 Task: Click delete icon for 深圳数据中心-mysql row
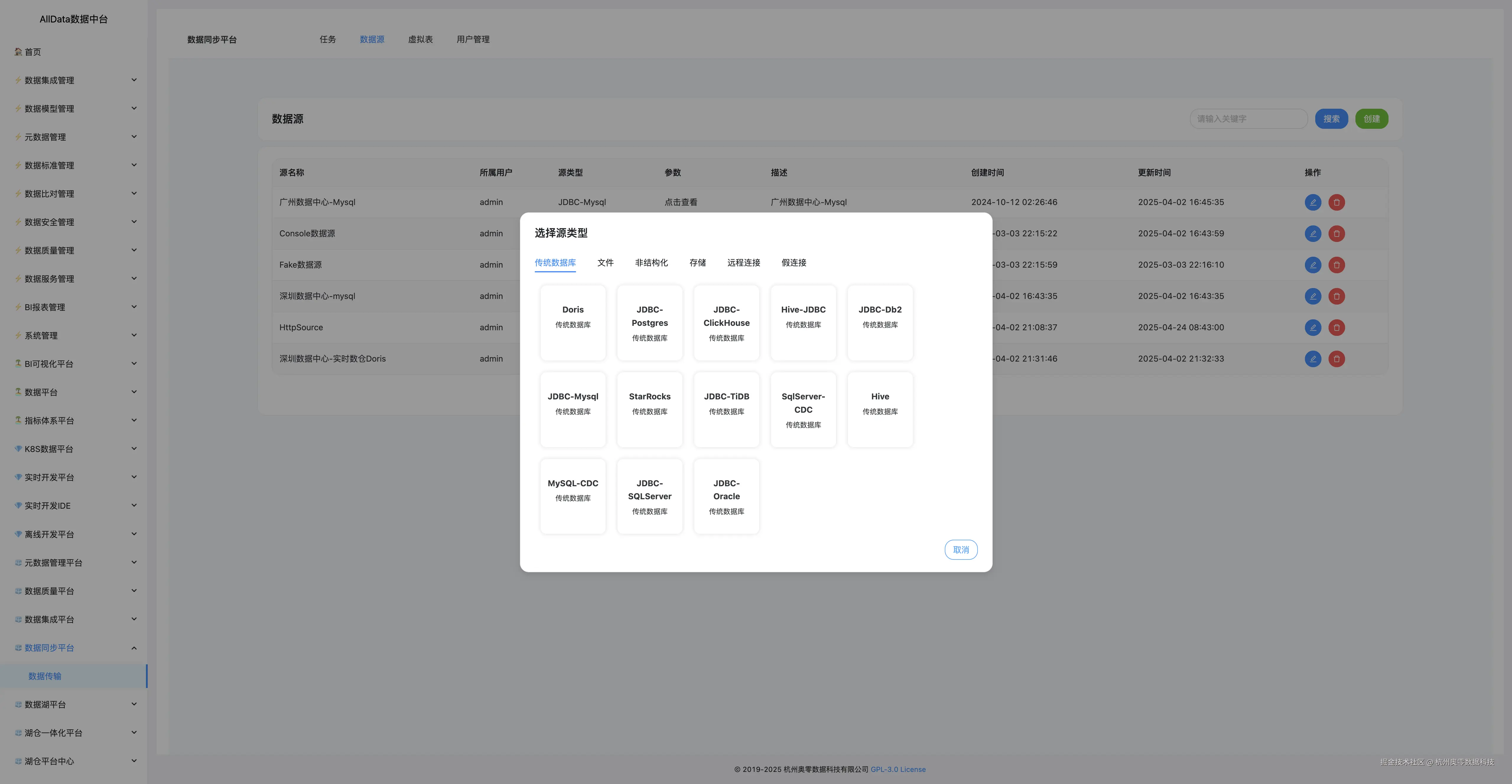1337,296
